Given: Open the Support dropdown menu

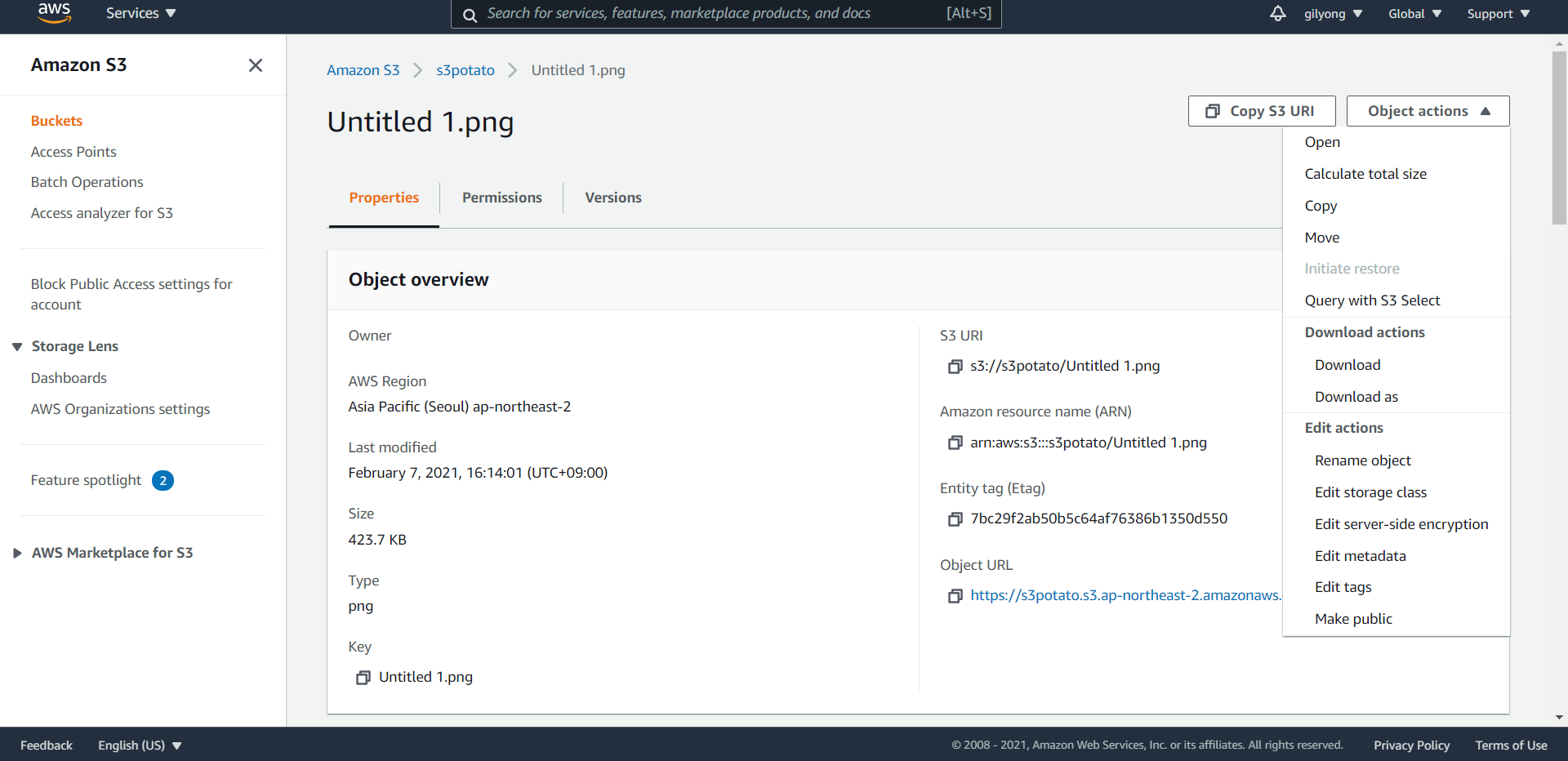Looking at the screenshot, I should click(1498, 14).
